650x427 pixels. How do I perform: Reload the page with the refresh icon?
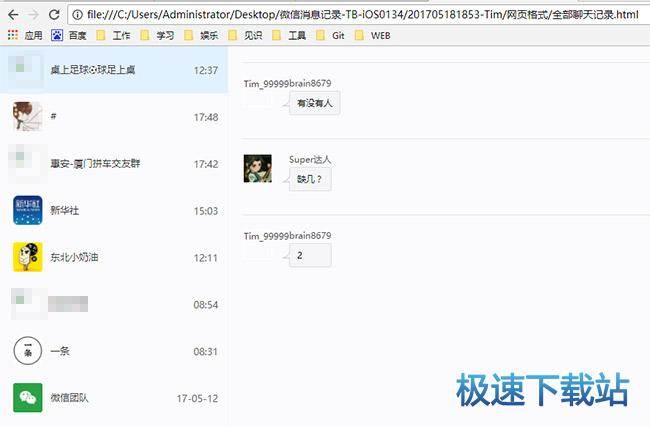(54, 15)
